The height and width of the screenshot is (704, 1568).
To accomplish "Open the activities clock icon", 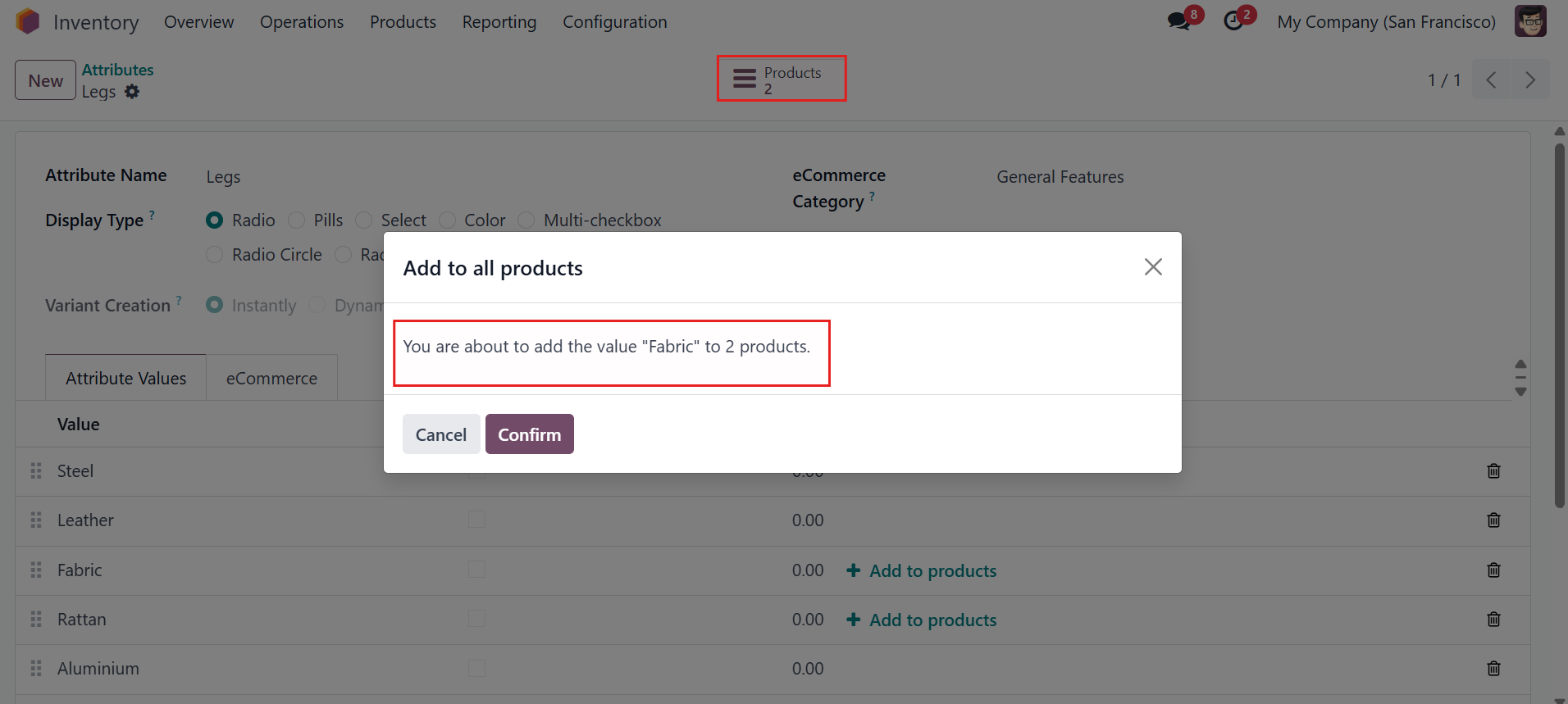I will tap(1233, 21).
